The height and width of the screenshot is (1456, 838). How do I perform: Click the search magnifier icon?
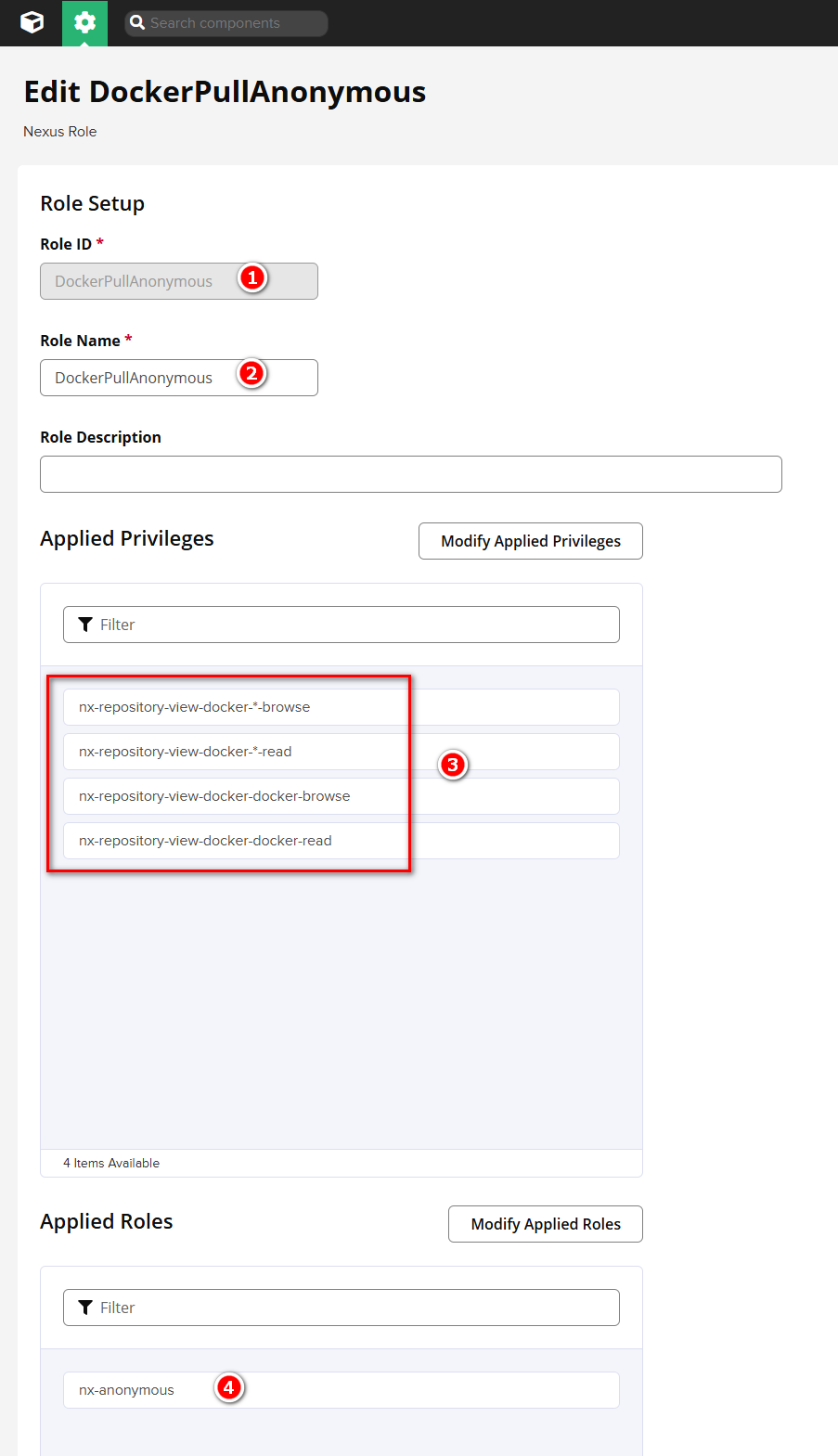coord(137,22)
